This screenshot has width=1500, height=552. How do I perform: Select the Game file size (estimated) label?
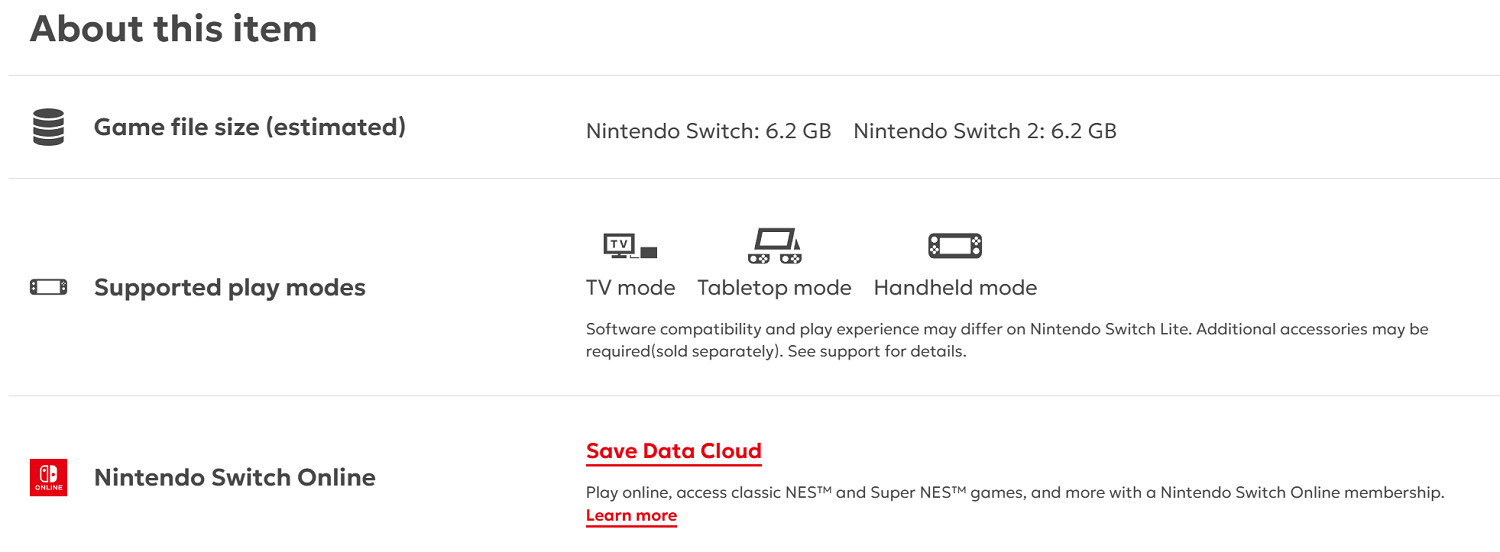(x=250, y=128)
